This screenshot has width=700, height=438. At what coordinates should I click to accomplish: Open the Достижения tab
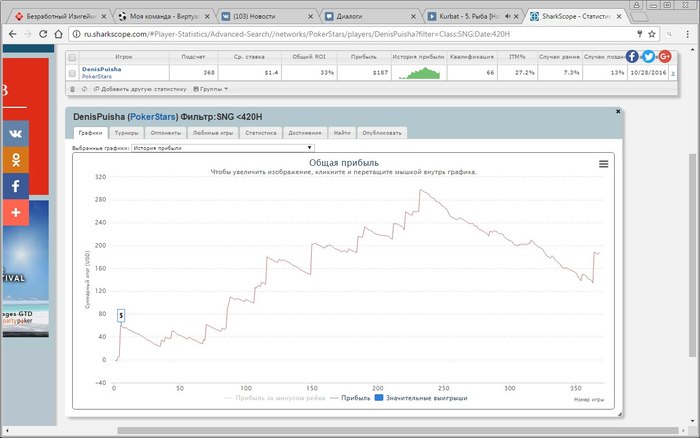click(304, 133)
